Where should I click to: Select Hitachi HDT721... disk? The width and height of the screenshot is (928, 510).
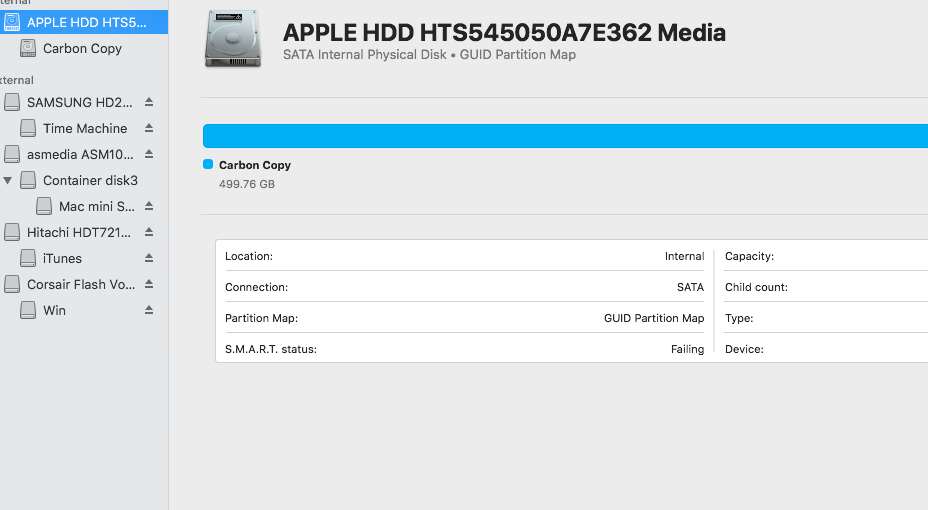[x=79, y=233]
